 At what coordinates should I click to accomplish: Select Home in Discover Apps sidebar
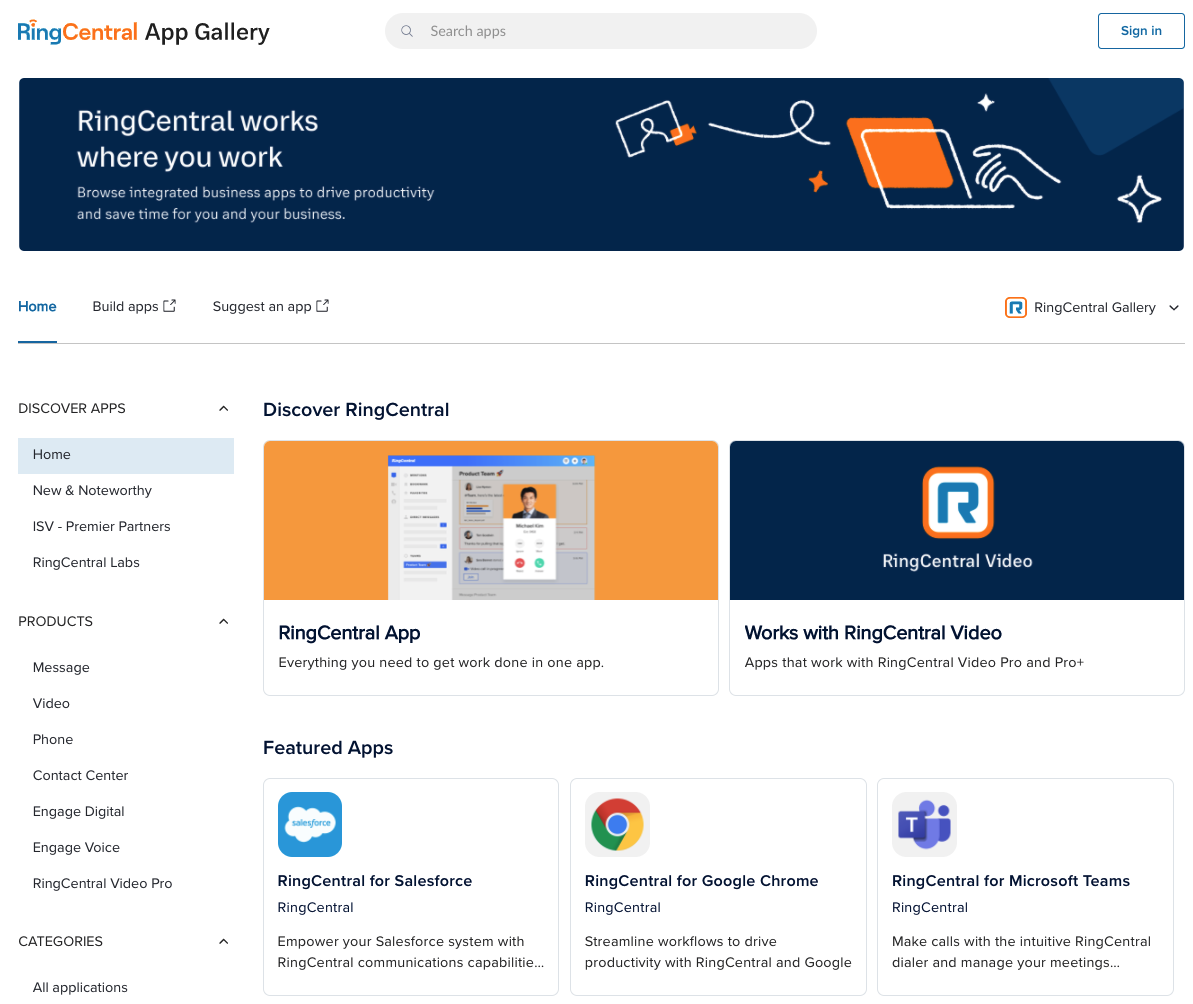point(126,455)
